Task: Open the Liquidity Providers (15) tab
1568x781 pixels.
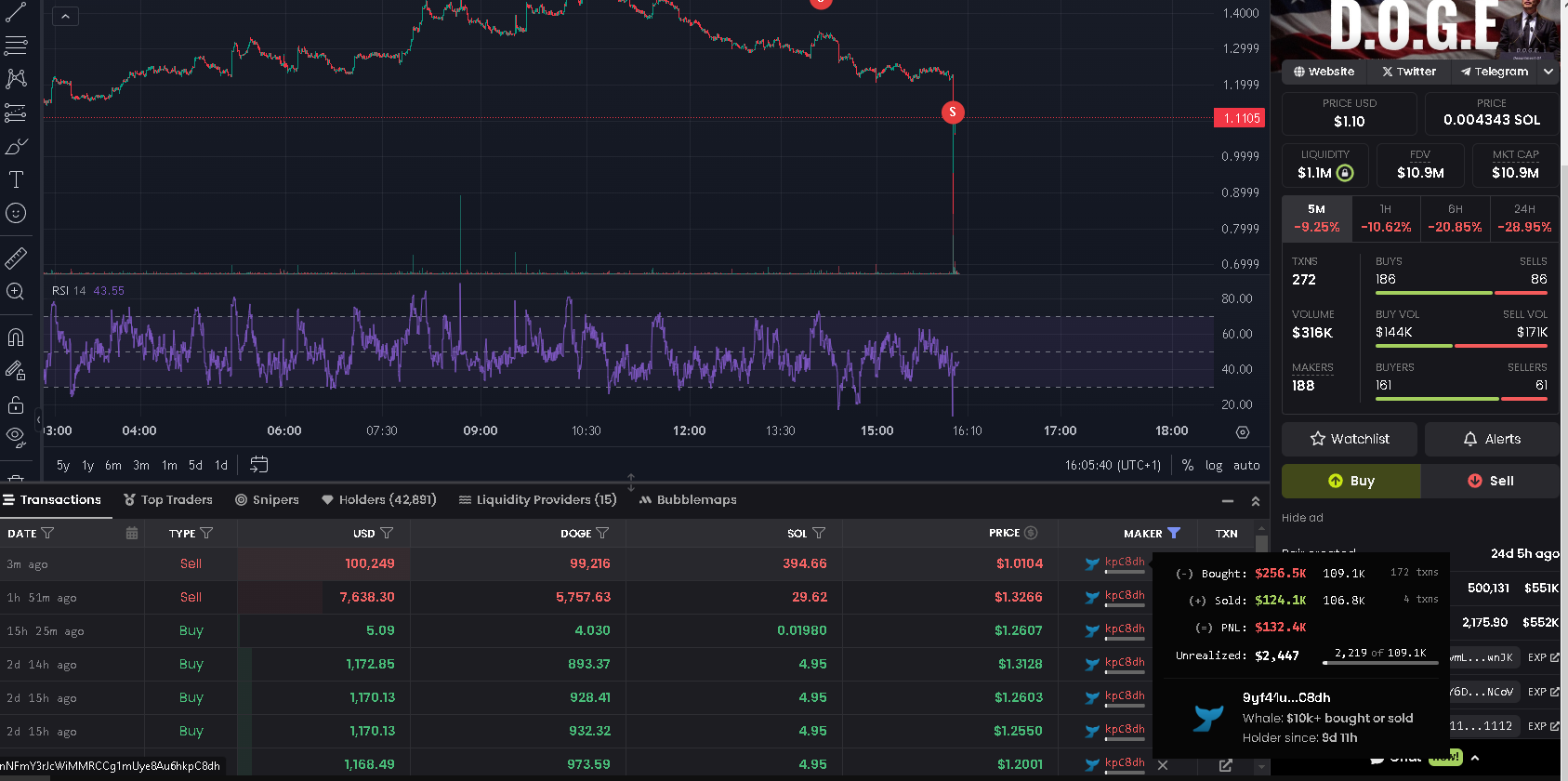Action: [537, 499]
